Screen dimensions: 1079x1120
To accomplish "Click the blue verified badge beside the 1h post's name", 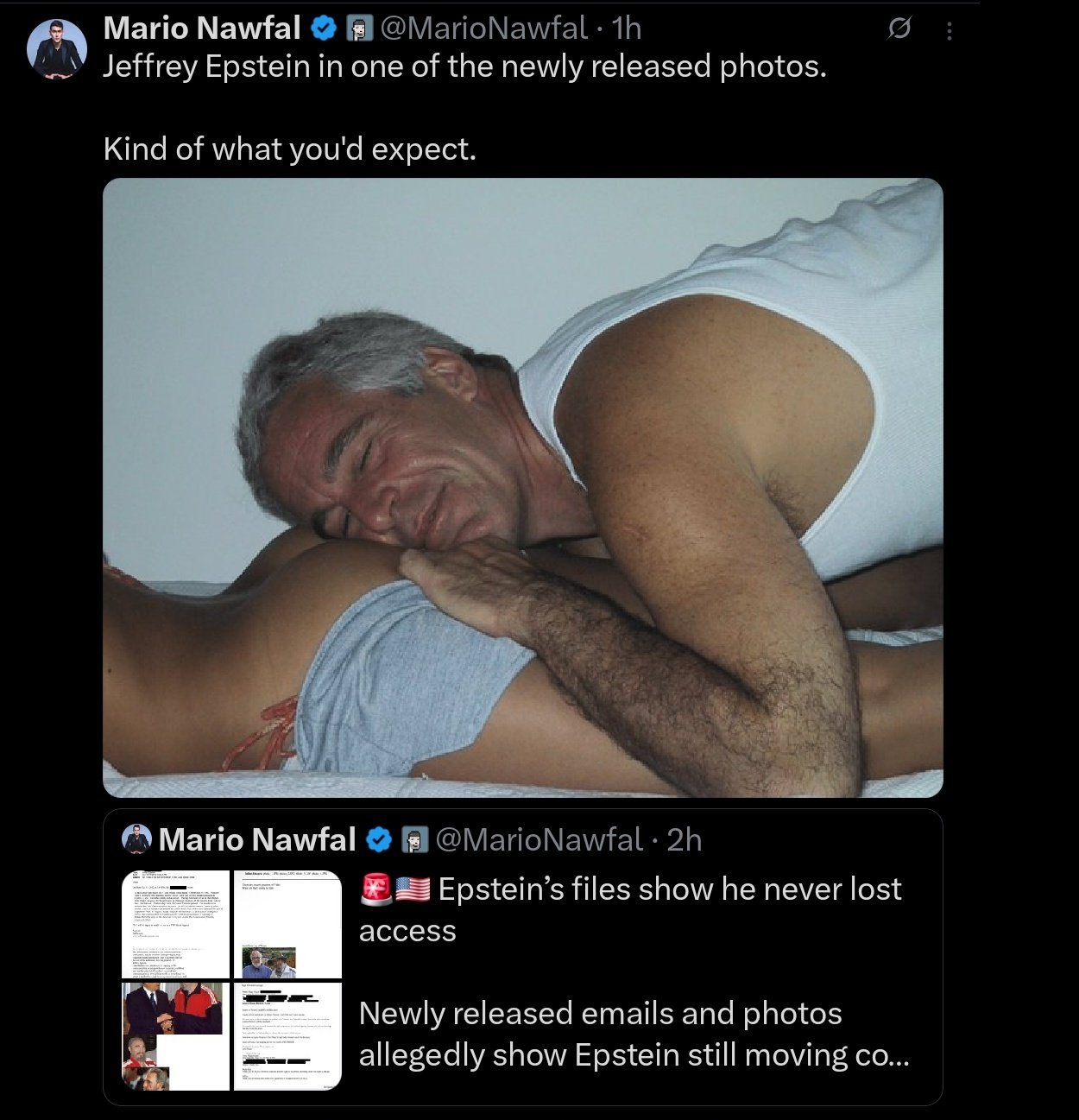I will point(324,29).
